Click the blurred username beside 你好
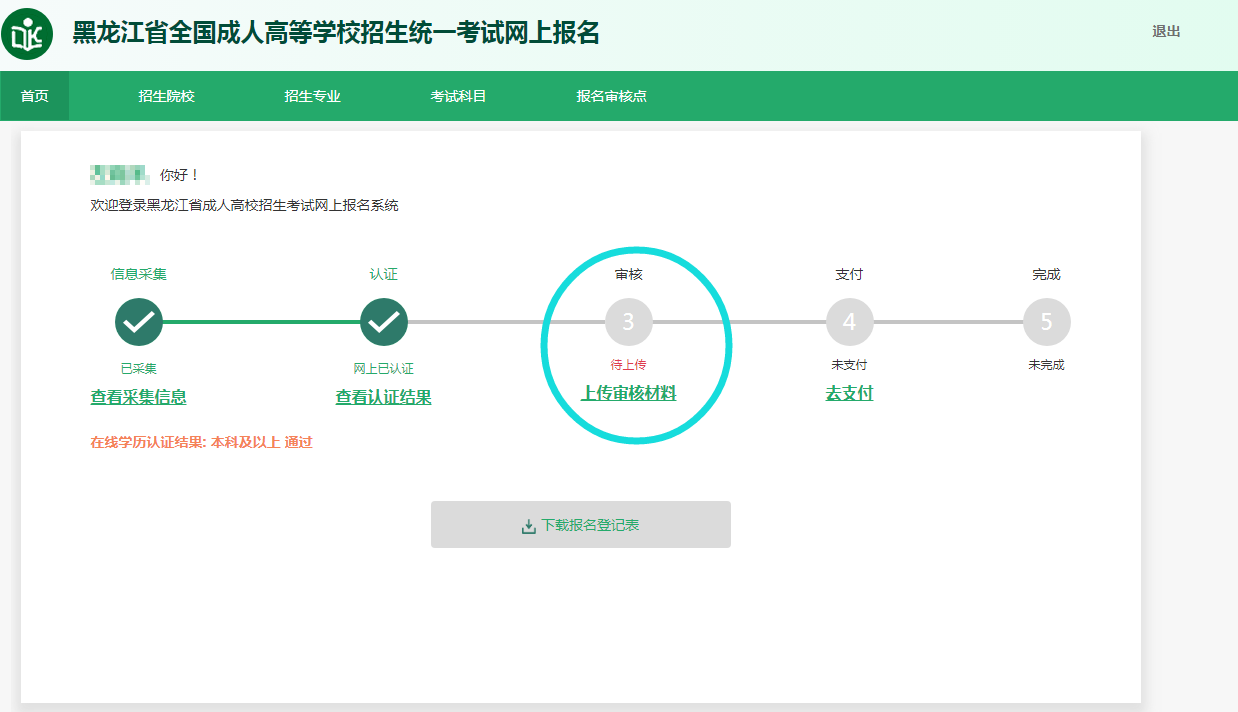 (119, 176)
